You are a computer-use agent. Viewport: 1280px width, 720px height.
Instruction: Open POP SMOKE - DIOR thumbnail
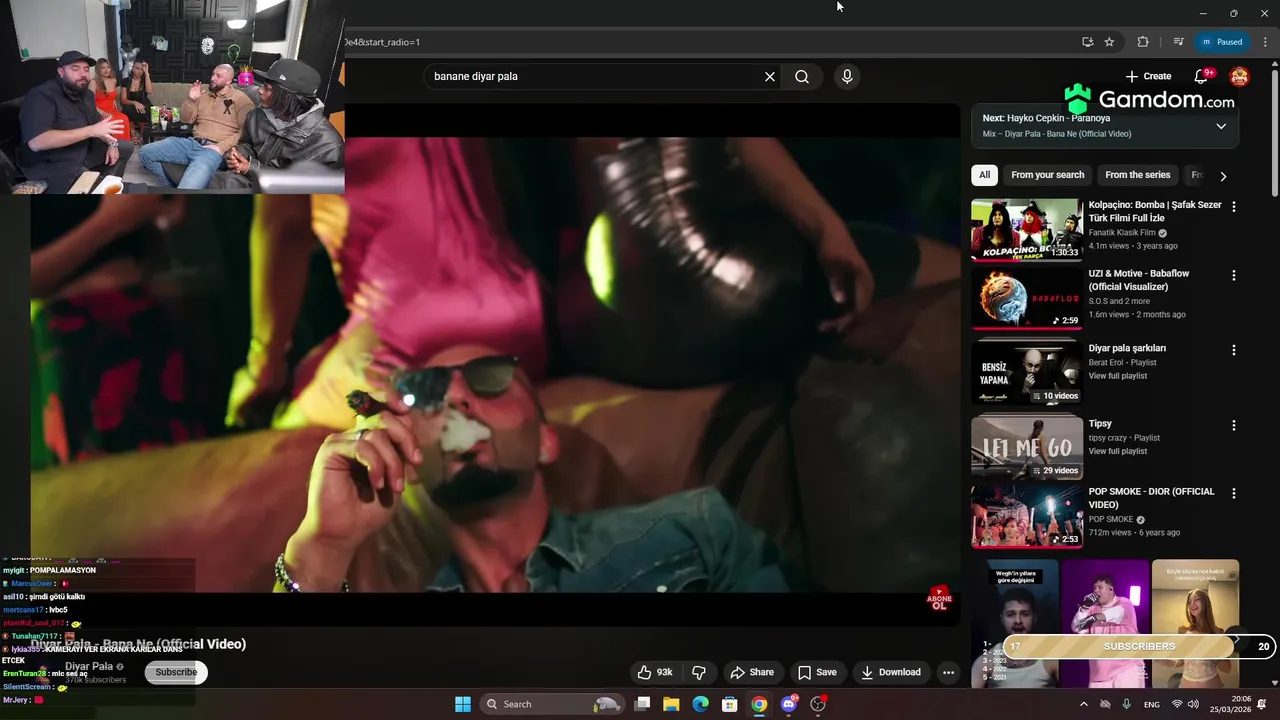pyautogui.click(x=1027, y=517)
